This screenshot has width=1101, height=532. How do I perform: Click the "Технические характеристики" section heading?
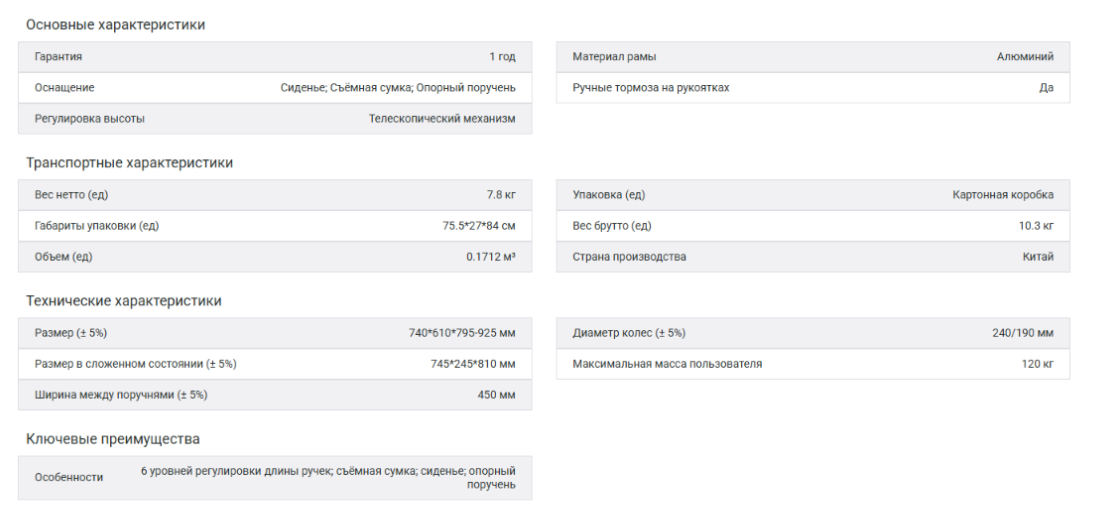click(124, 300)
